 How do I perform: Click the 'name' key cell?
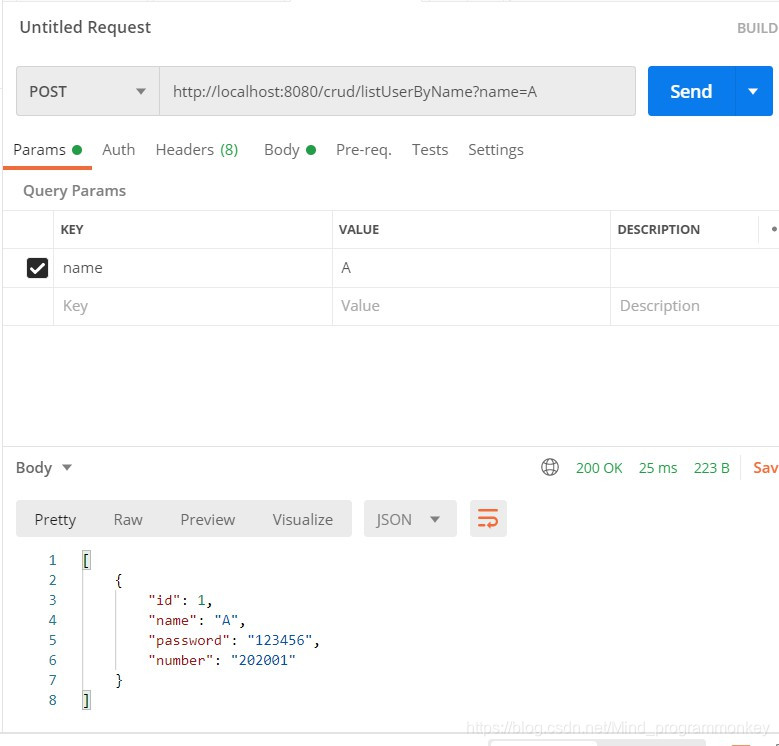pyautogui.click(x=193, y=268)
